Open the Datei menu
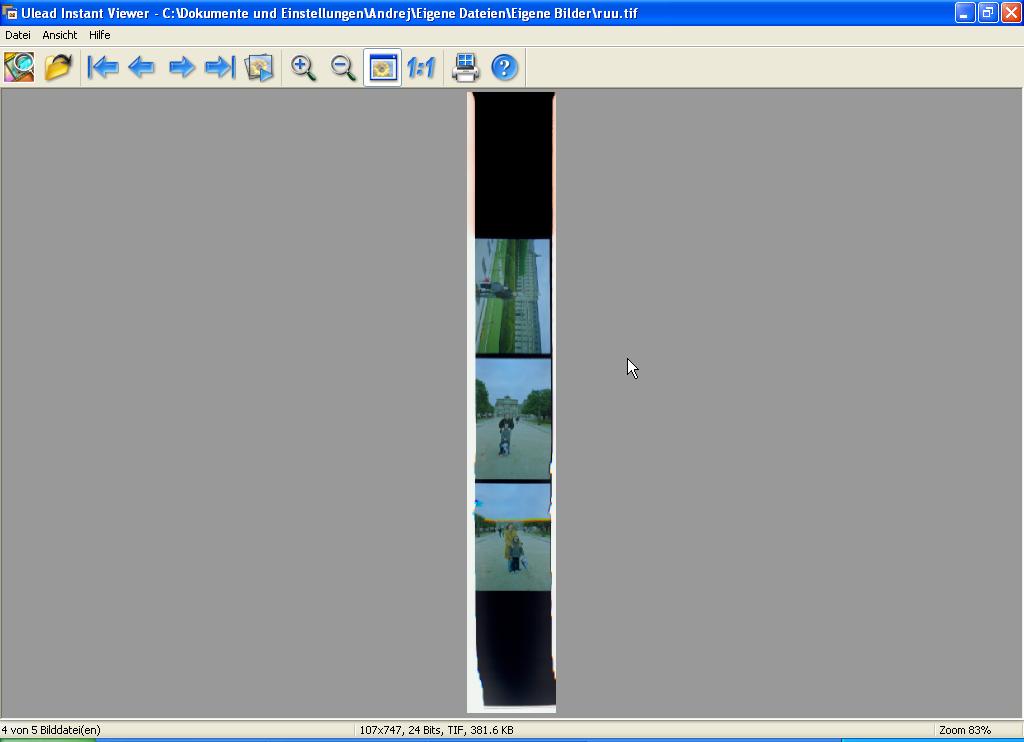1024x742 pixels. pyautogui.click(x=18, y=35)
